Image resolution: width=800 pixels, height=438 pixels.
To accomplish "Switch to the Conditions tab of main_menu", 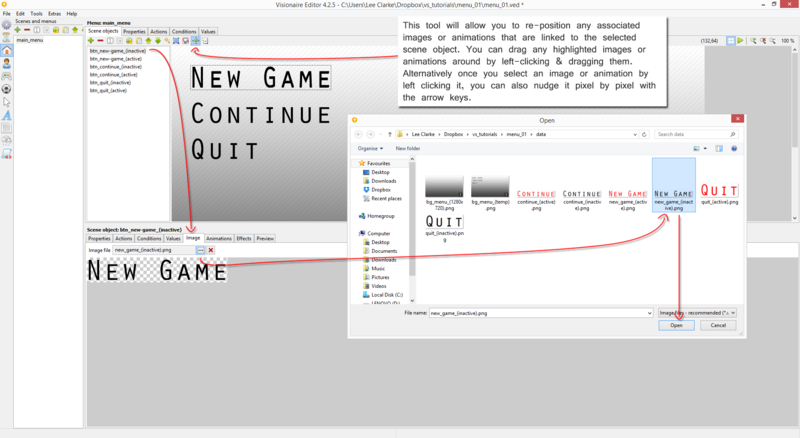I will coord(184,31).
